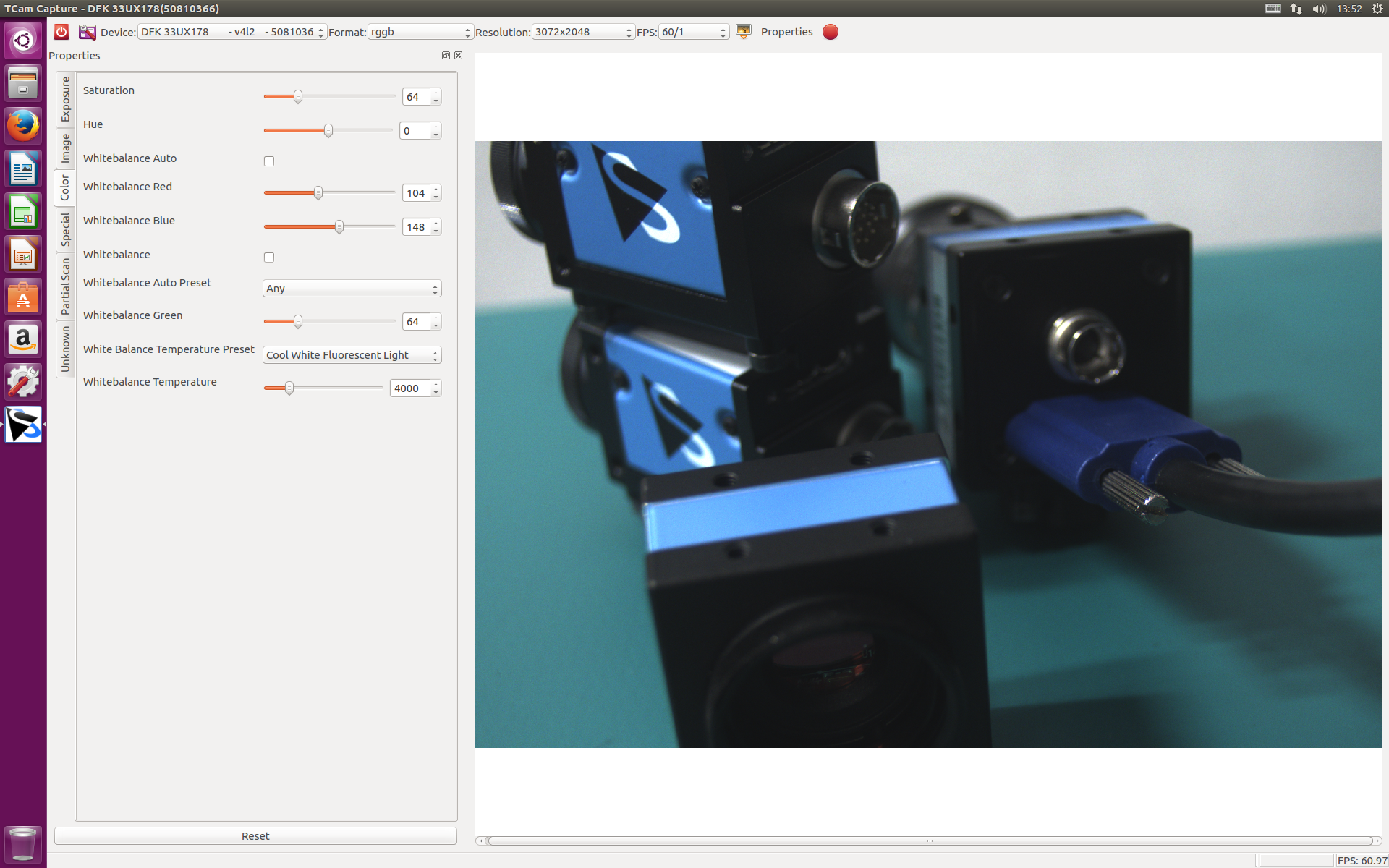Open session gear menu in top panel
This screenshot has height=868, width=1389.
1377,9
